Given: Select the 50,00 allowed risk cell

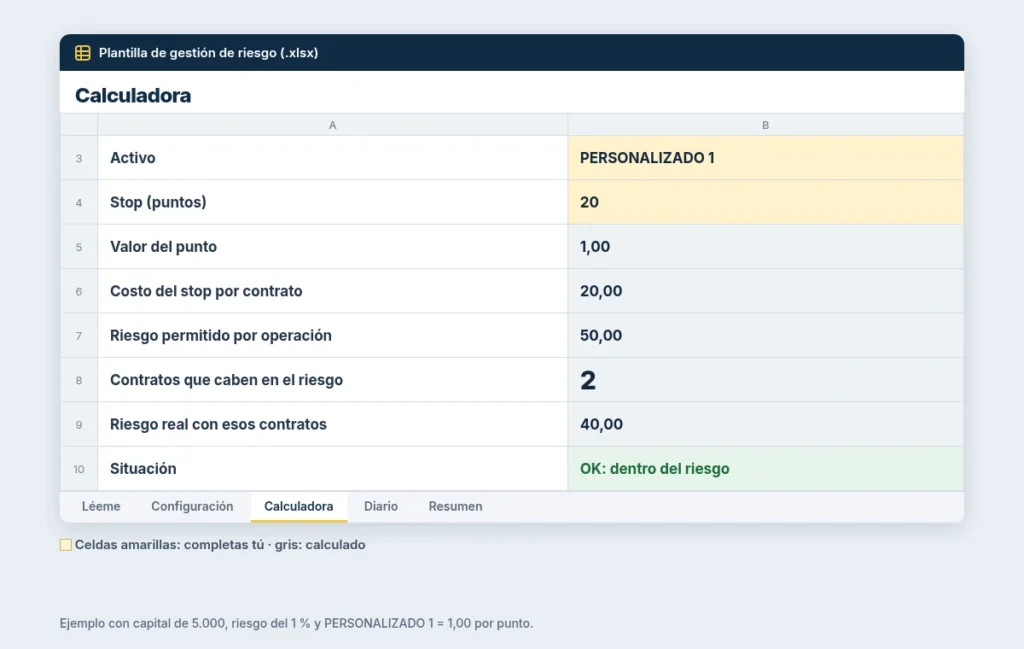Looking at the screenshot, I should click(x=765, y=336).
